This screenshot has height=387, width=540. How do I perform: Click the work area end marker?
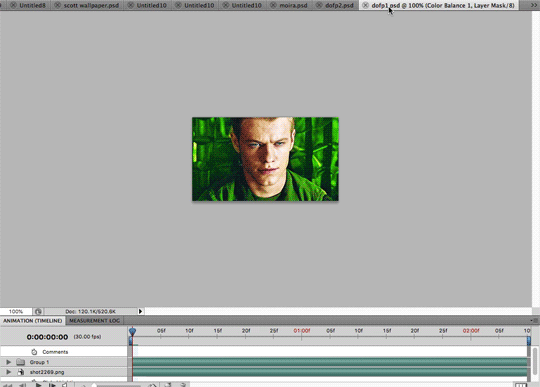(529, 341)
